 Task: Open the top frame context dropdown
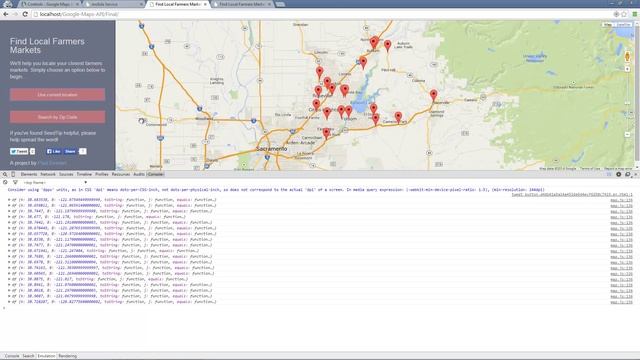(x=55, y=182)
